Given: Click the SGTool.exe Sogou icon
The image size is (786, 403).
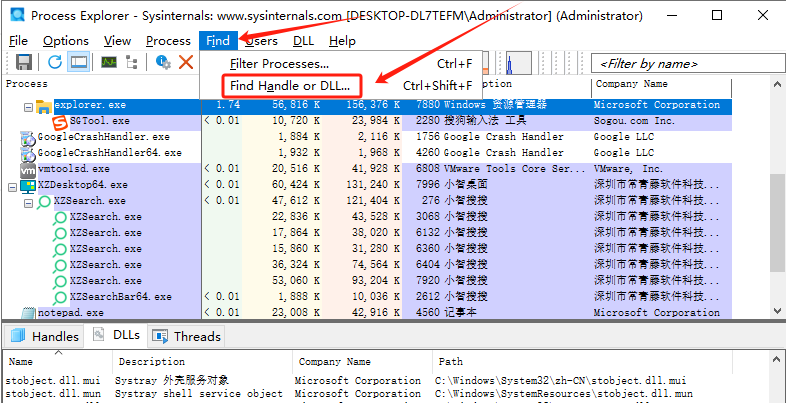Looking at the screenshot, I should click(x=61, y=122).
